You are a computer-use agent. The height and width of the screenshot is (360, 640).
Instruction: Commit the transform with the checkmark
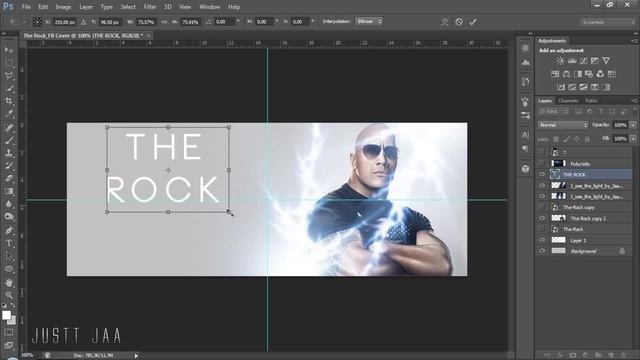point(473,22)
